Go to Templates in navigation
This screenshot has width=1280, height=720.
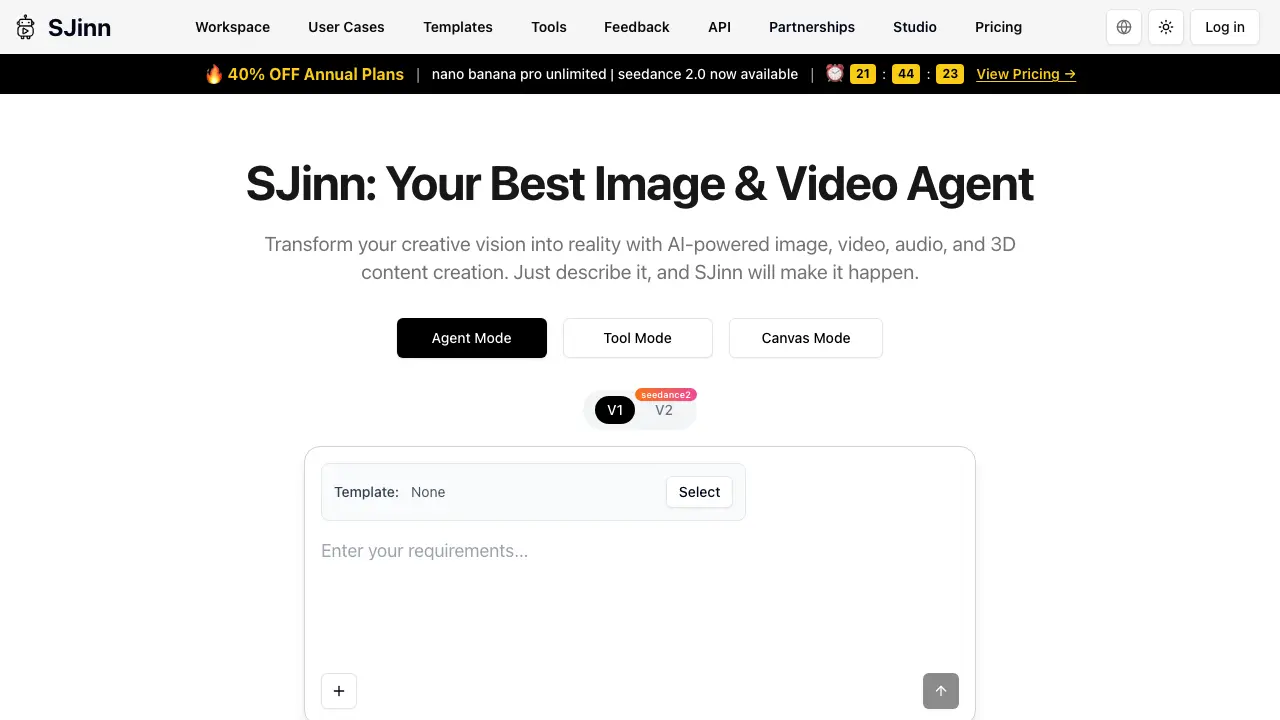pyautogui.click(x=458, y=27)
